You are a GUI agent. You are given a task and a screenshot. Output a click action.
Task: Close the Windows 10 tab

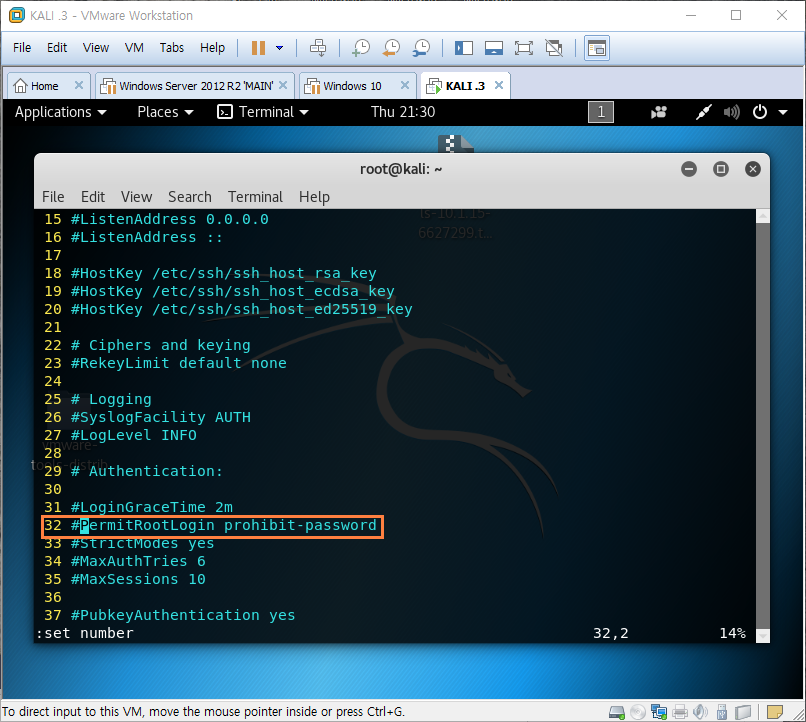(405, 85)
